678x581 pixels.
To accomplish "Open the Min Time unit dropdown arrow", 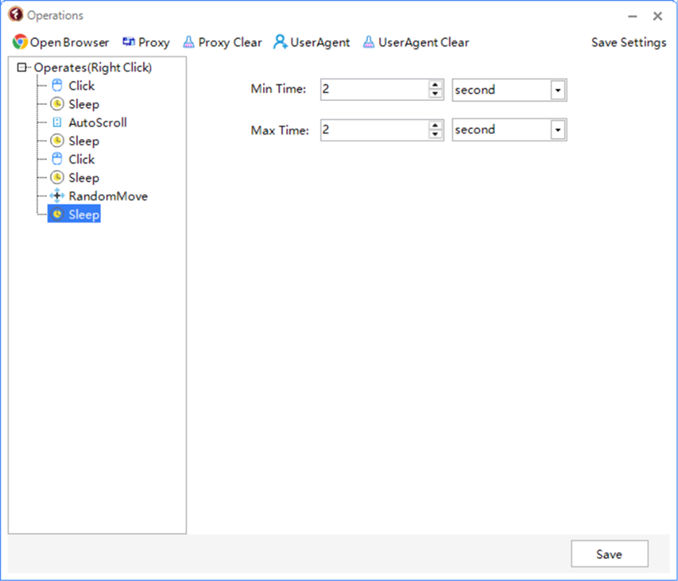I will [x=558, y=90].
